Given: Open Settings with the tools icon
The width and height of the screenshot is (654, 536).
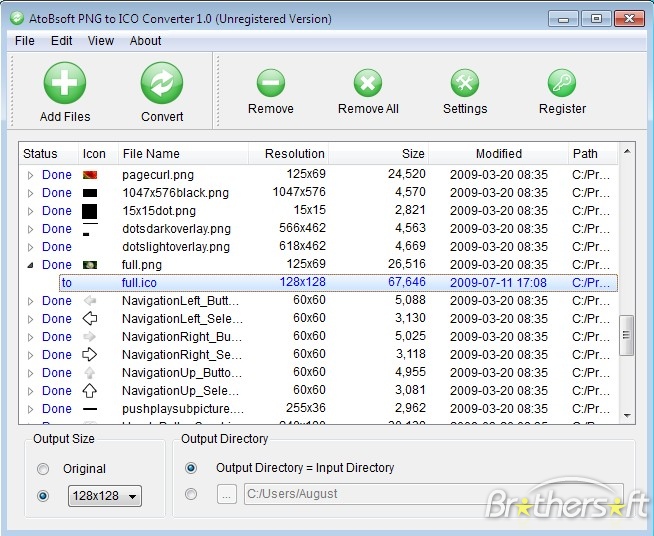Looking at the screenshot, I should click(465, 83).
